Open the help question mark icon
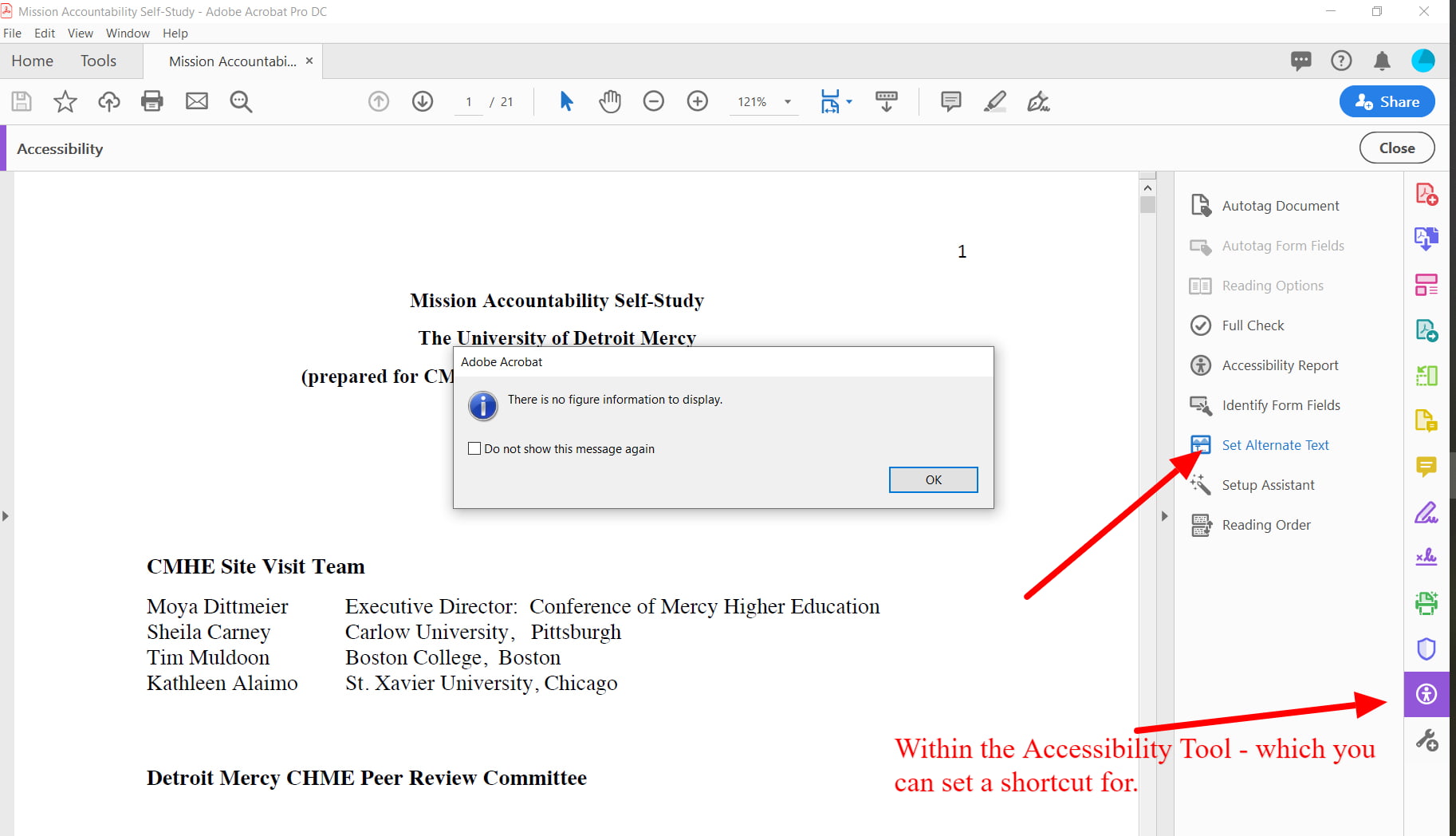This screenshot has width=1456, height=836. pos(1341,61)
